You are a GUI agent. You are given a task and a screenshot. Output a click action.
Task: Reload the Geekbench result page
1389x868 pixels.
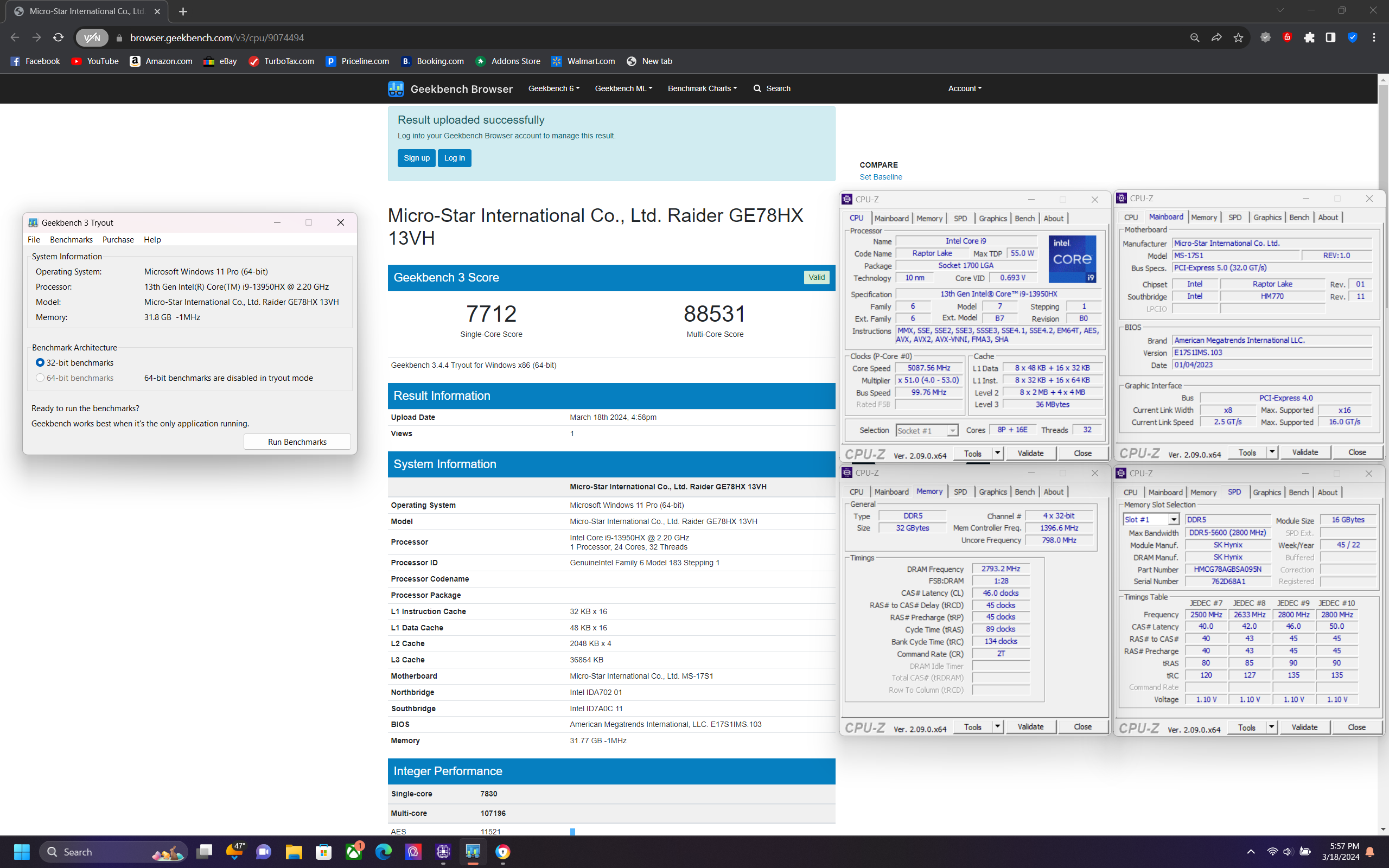point(58,38)
